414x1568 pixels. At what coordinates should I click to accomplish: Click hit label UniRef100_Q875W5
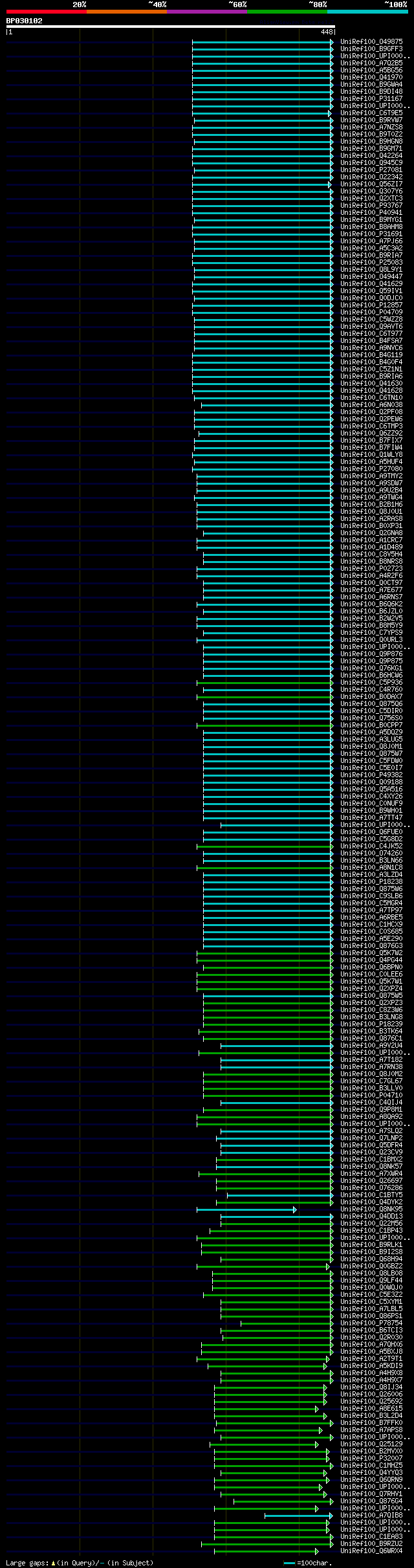pos(371,995)
